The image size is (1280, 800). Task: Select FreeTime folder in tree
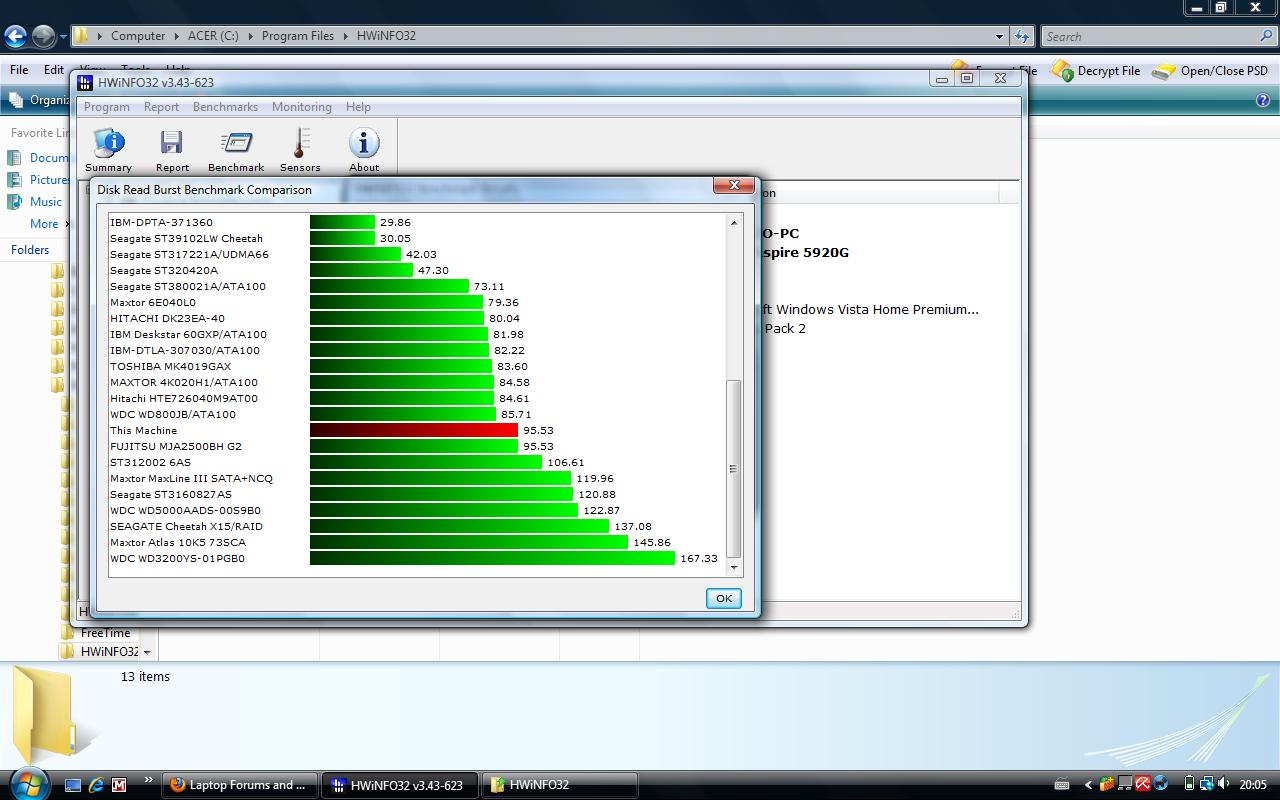[105, 633]
